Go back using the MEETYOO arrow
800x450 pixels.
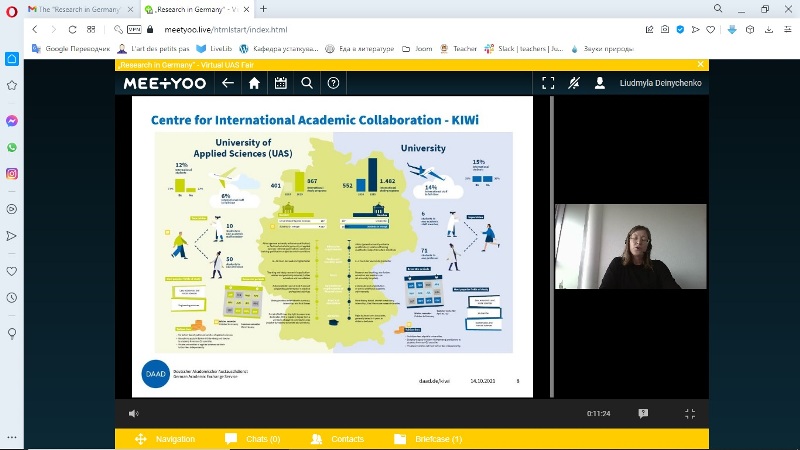[228, 83]
